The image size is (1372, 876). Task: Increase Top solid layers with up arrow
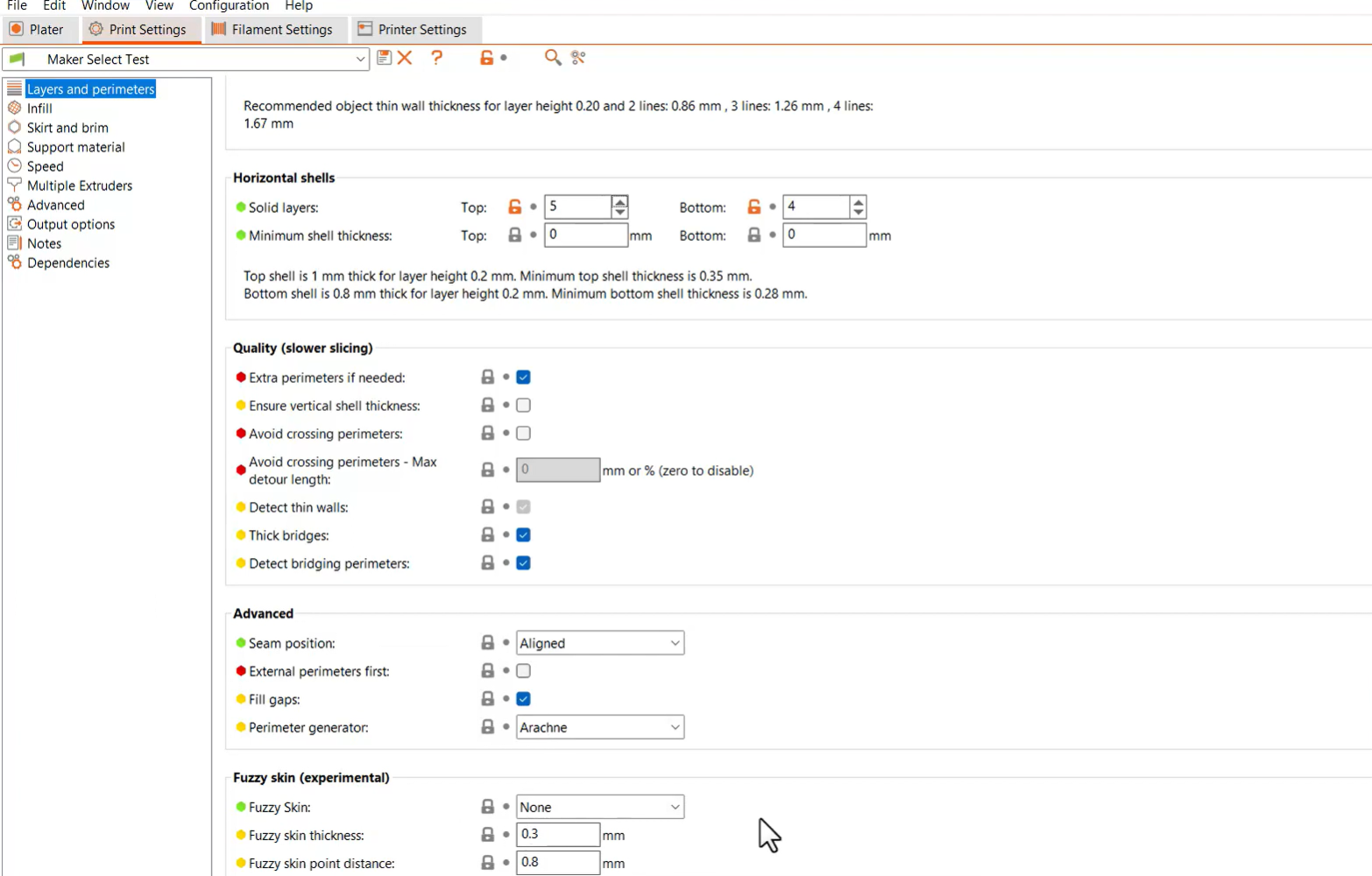619,201
